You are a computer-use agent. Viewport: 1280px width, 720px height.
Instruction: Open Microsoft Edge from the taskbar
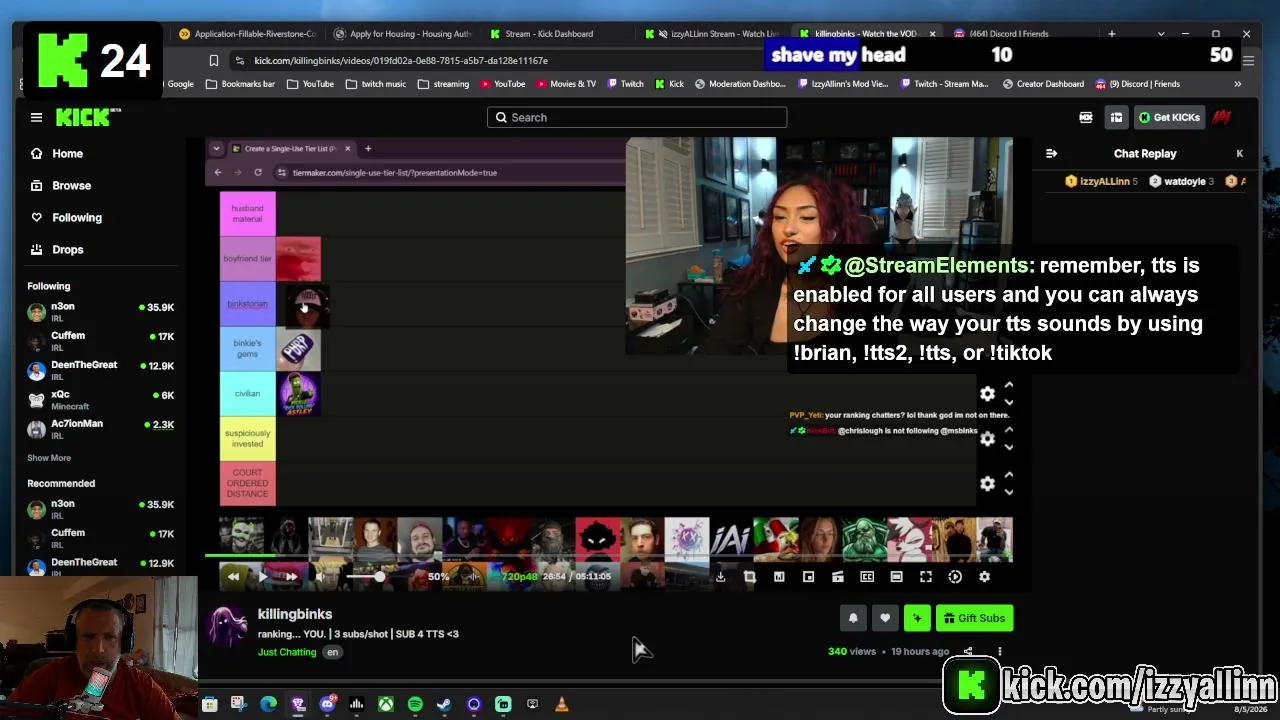pos(268,704)
